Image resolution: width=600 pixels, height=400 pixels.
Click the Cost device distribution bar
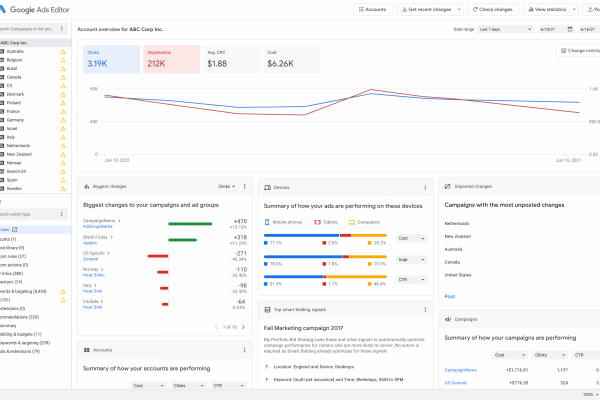coord(325,235)
